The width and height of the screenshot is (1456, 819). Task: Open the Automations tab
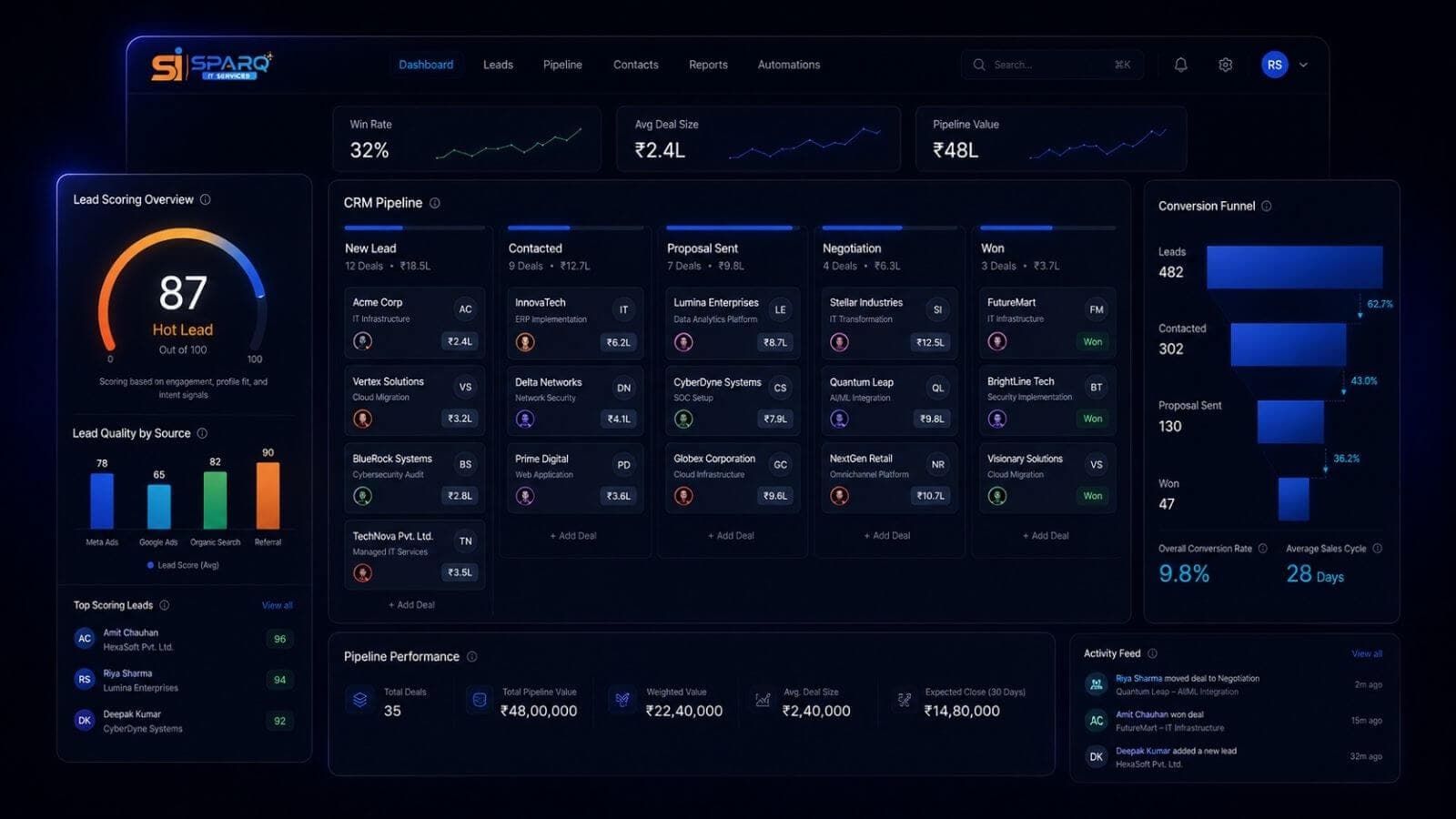click(789, 65)
